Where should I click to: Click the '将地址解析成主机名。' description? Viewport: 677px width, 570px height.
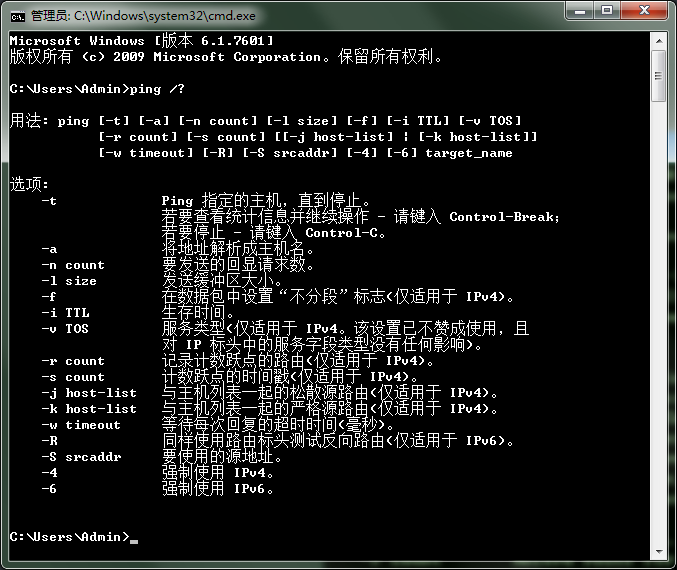point(237,249)
